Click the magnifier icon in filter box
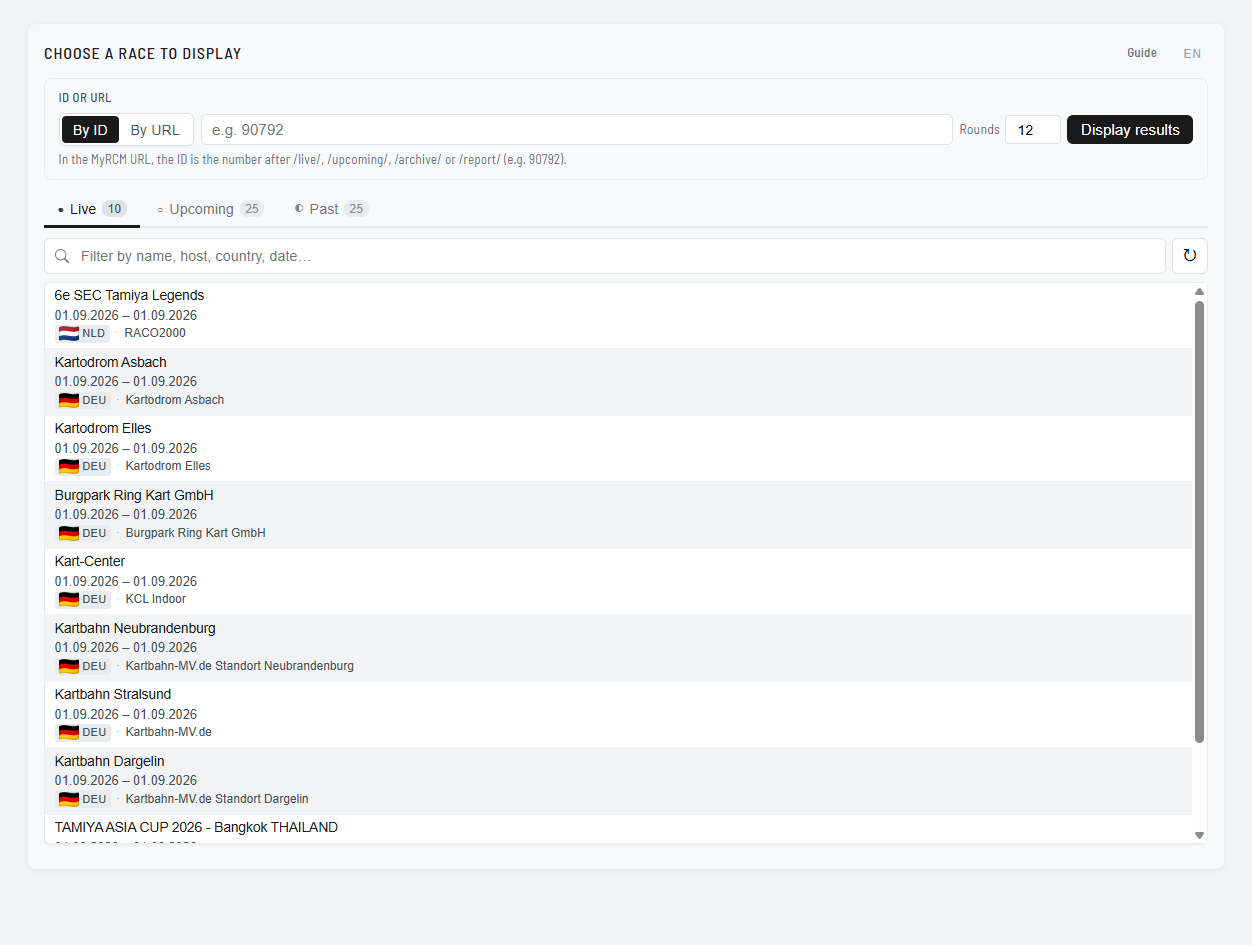 click(x=62, y=256)
